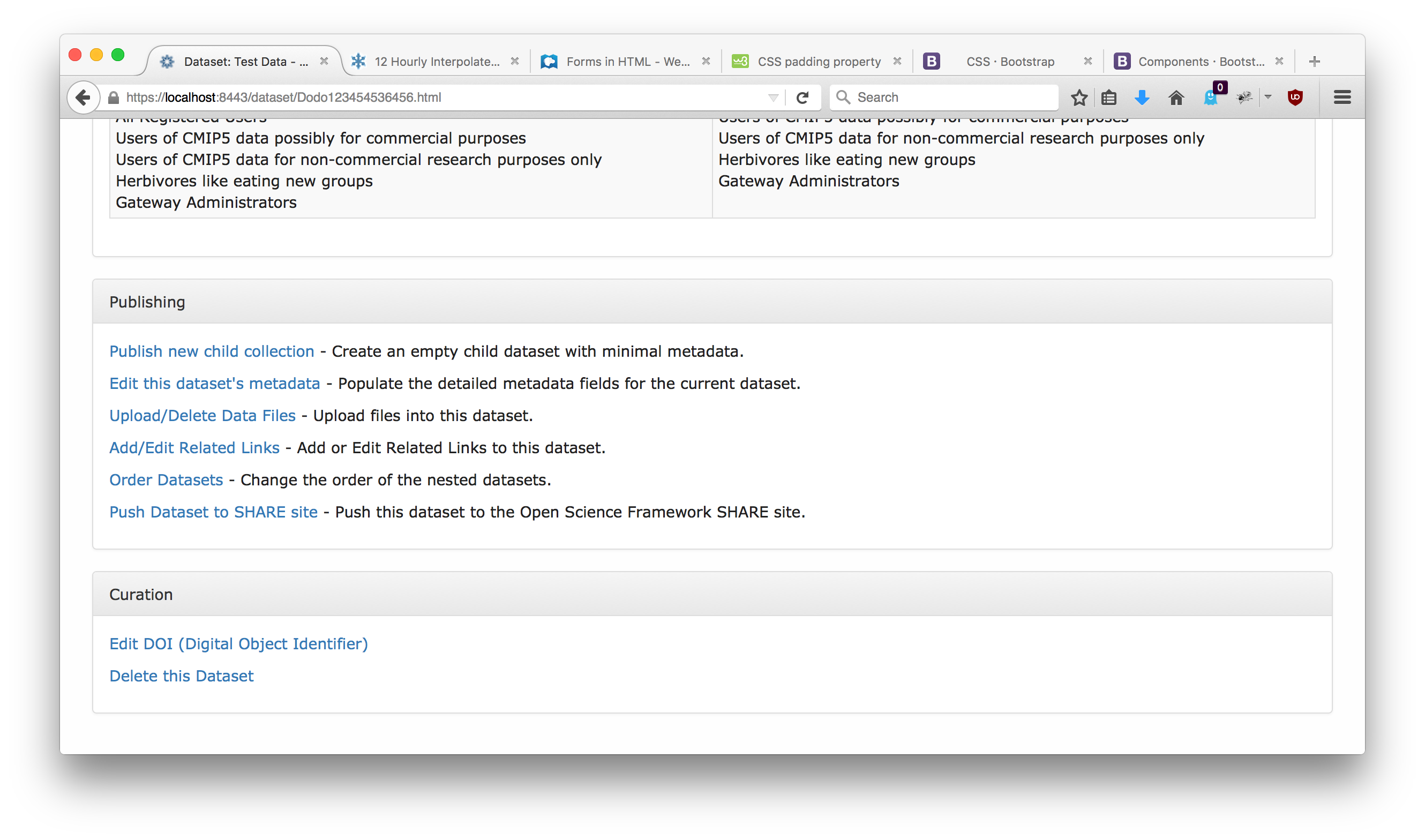Click the Push Dataset to SHARE site link
The height and width of the screenshot is (840, 1425).
pyautogui.click(x=213, y=512)
